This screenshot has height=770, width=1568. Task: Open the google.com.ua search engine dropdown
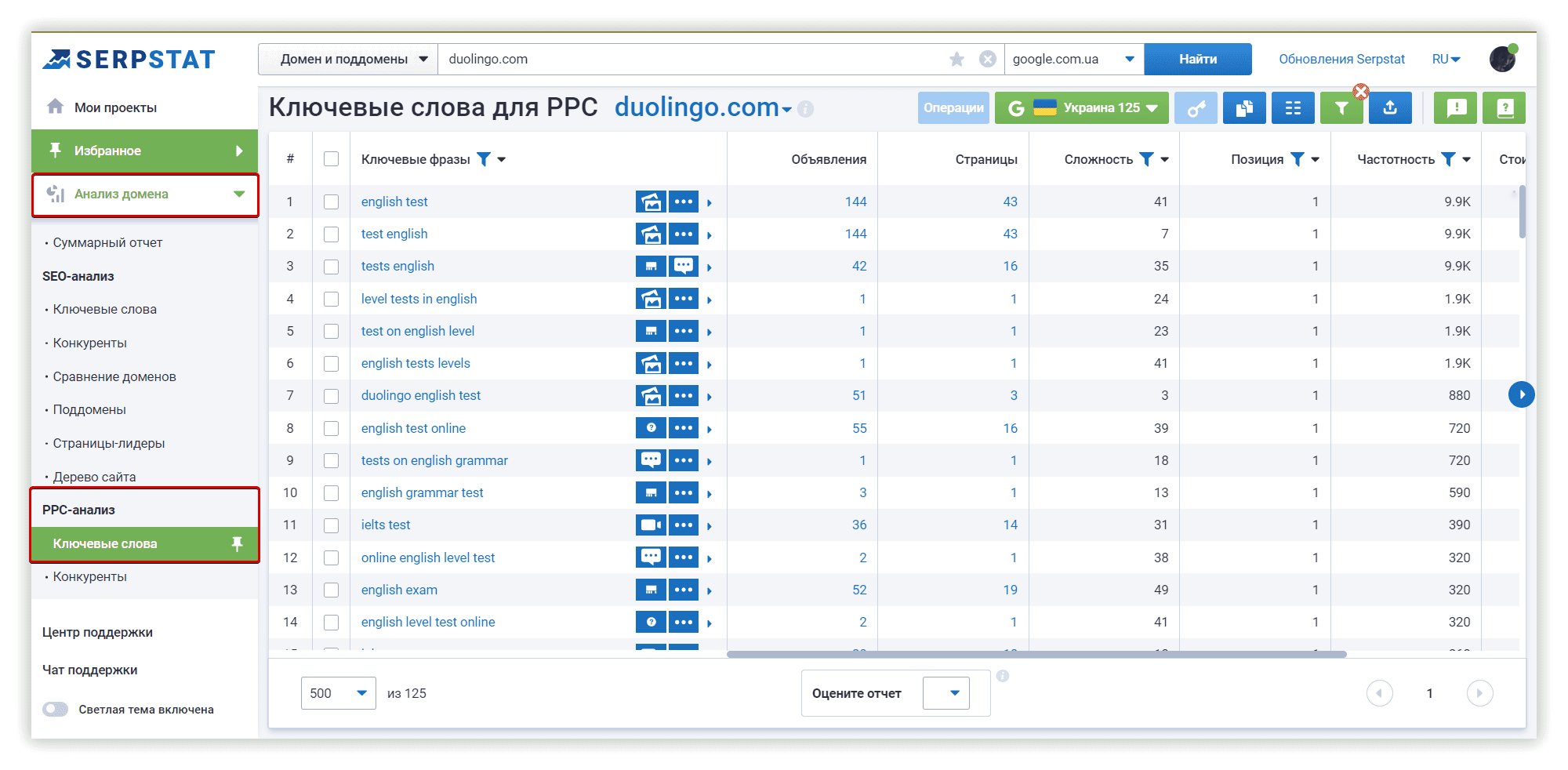(x=1073, y=59)
